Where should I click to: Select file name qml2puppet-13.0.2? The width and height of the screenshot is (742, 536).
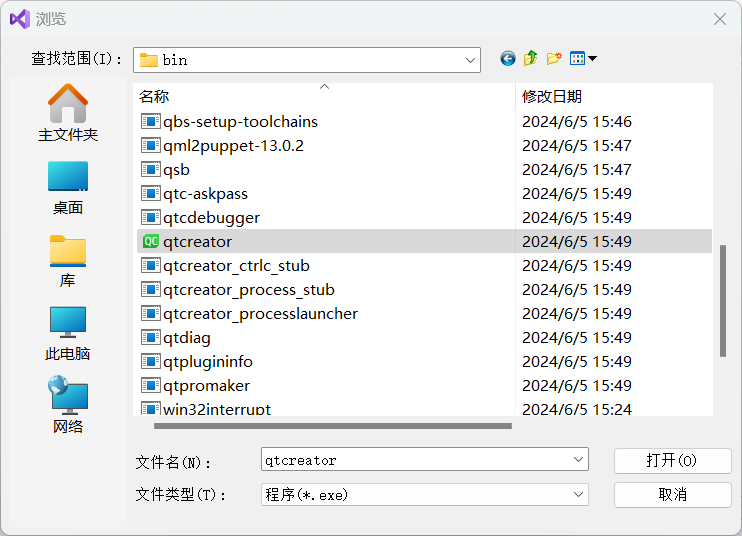pyautogui.click(x=233, y=145)
